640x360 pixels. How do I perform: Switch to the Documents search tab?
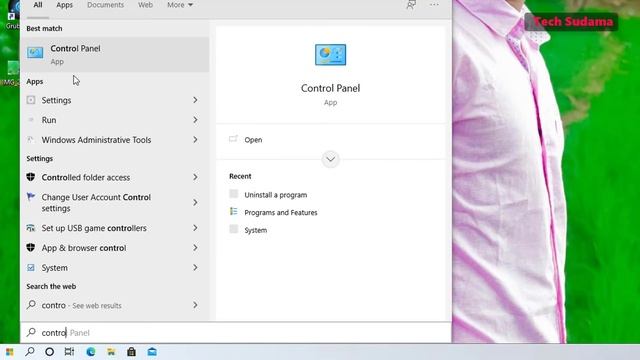point(105,5)
